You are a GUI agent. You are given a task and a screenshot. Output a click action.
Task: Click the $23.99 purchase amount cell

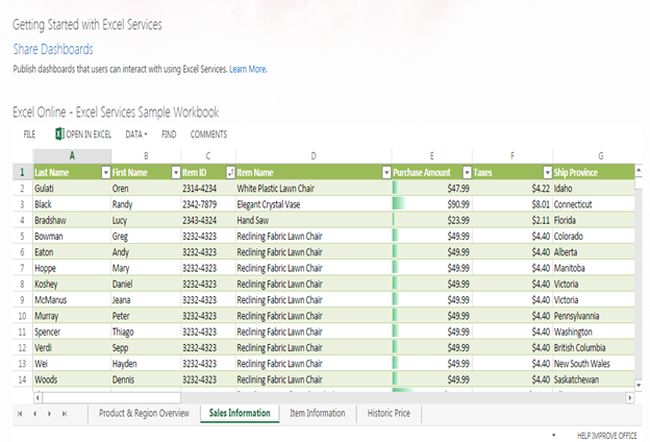coord(432,221)
